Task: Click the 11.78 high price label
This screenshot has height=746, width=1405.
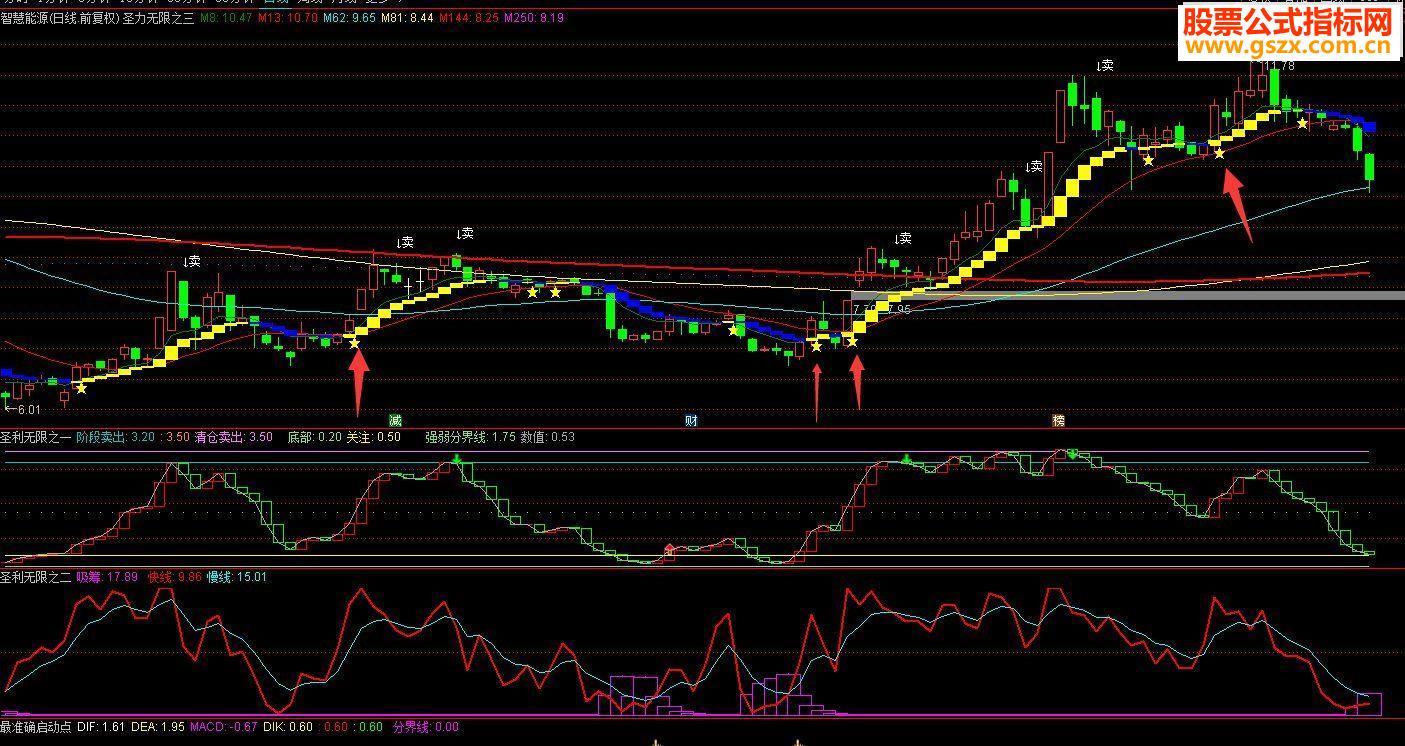Action: 1278,66
